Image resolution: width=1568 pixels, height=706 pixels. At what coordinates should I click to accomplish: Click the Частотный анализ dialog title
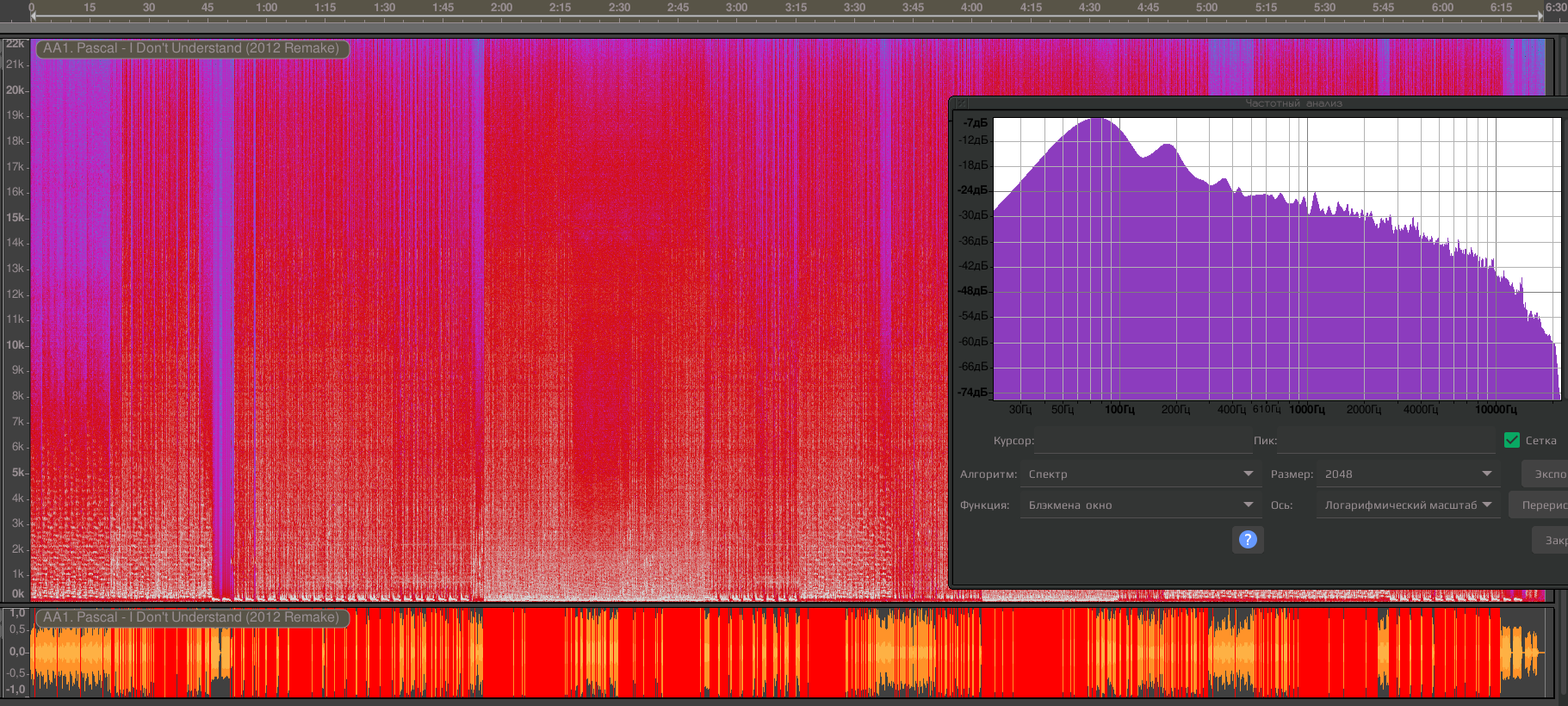coord(1293,103)
